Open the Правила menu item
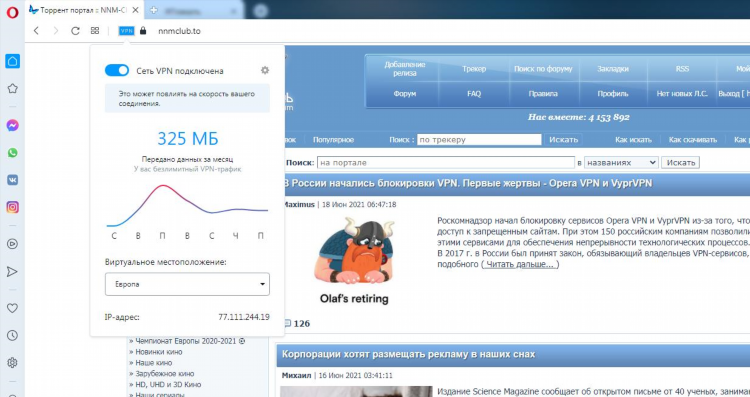The image size is (750, 397). coord(543,94)
